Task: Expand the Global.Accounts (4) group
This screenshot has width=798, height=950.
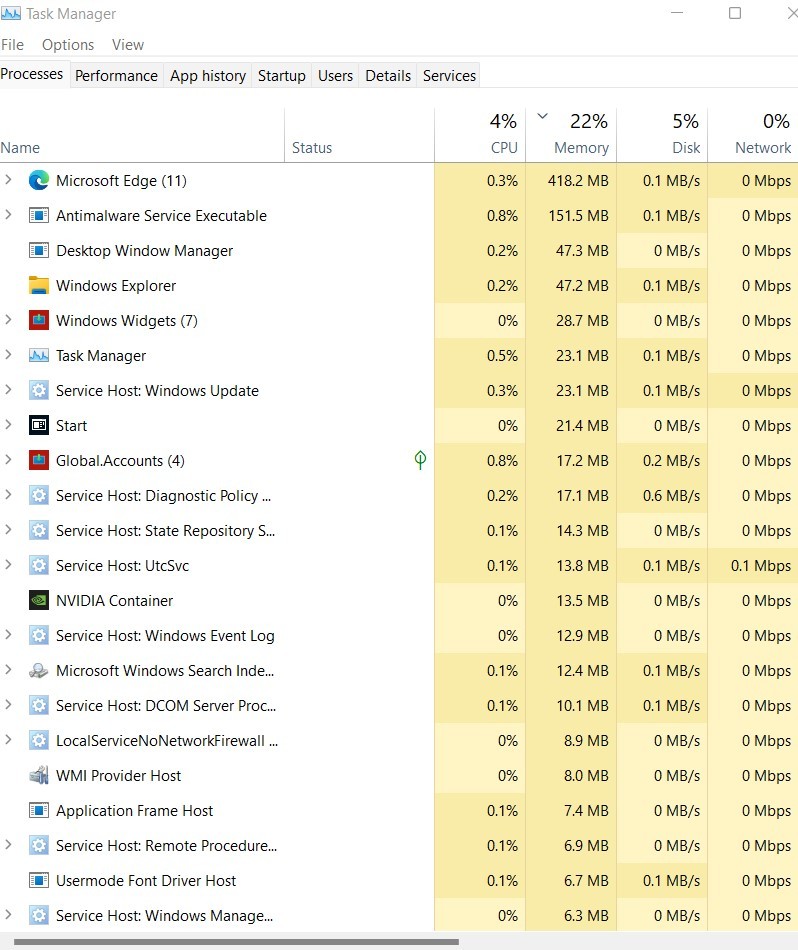Action: pyautogui.click(x=8, y=460)
